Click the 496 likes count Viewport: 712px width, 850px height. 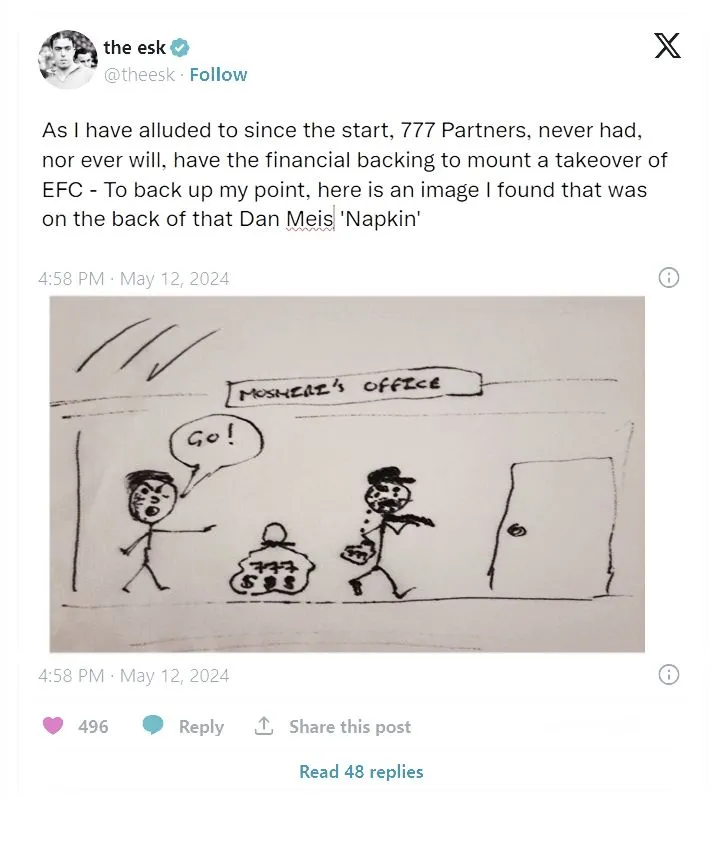pos(93,726)
